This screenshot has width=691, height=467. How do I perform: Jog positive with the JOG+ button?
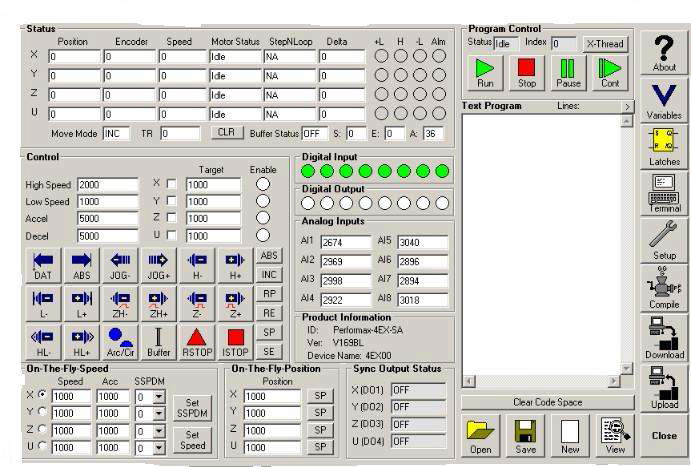pyautogui.click(x=158, y=265)
